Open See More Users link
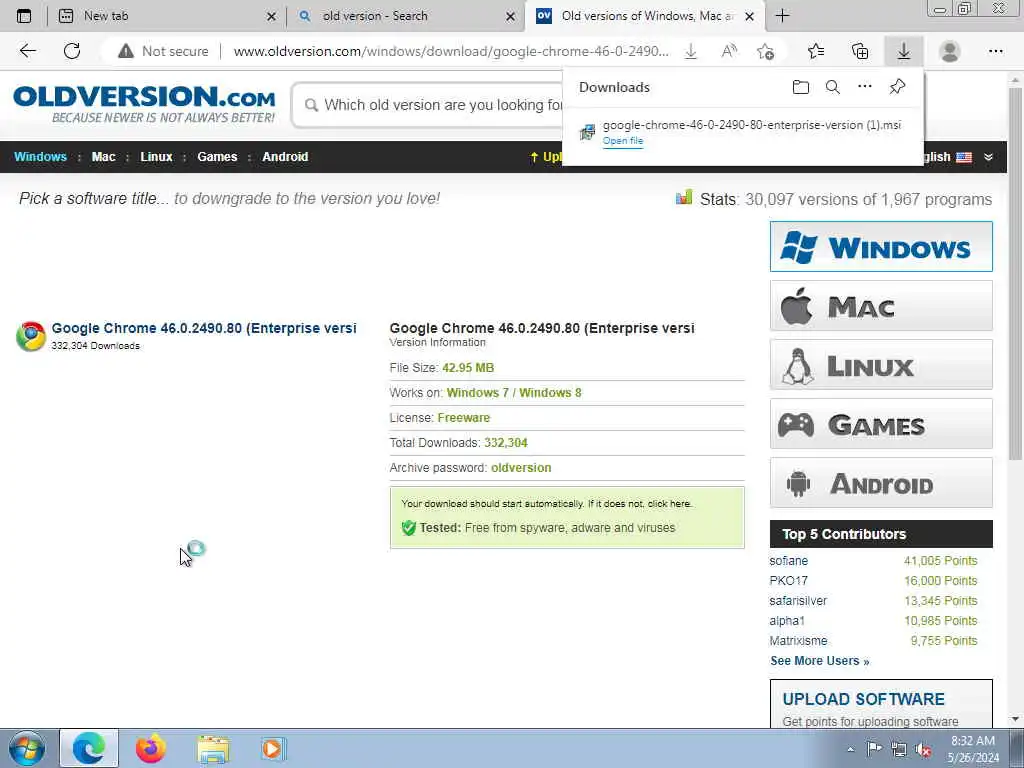This screenshot has width=1024, height=768. [820, 661]
